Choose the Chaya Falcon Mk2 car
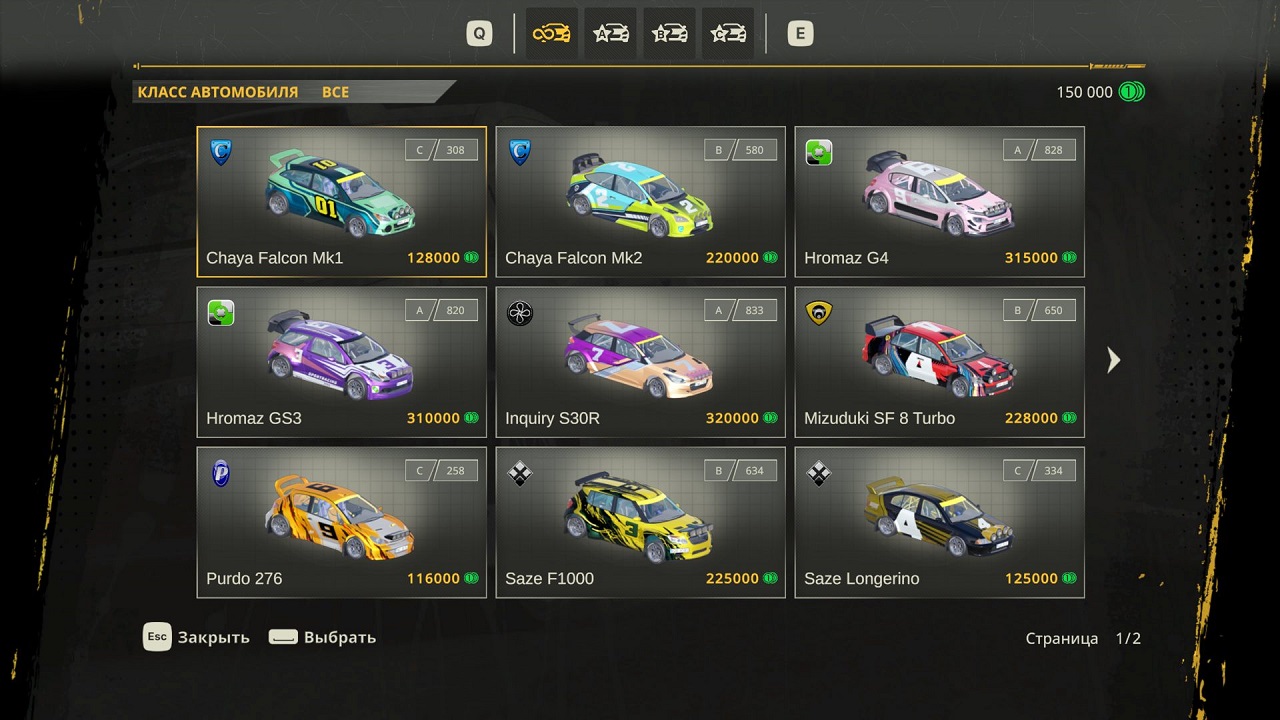This screenshot has height=720, width=1280. point(641,202)
